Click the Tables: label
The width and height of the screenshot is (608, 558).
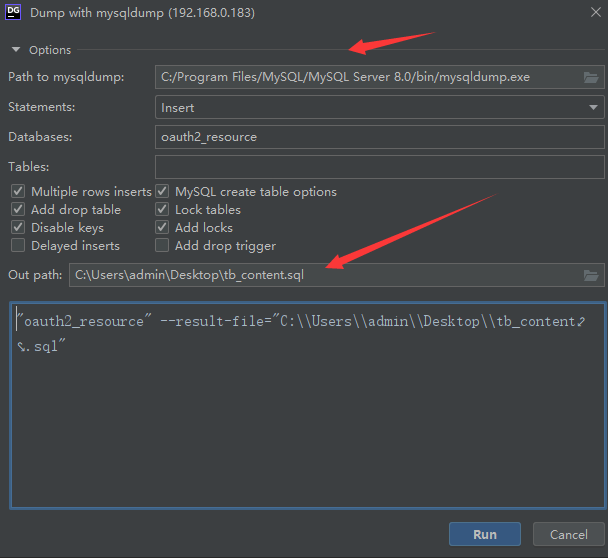(29, 167)
